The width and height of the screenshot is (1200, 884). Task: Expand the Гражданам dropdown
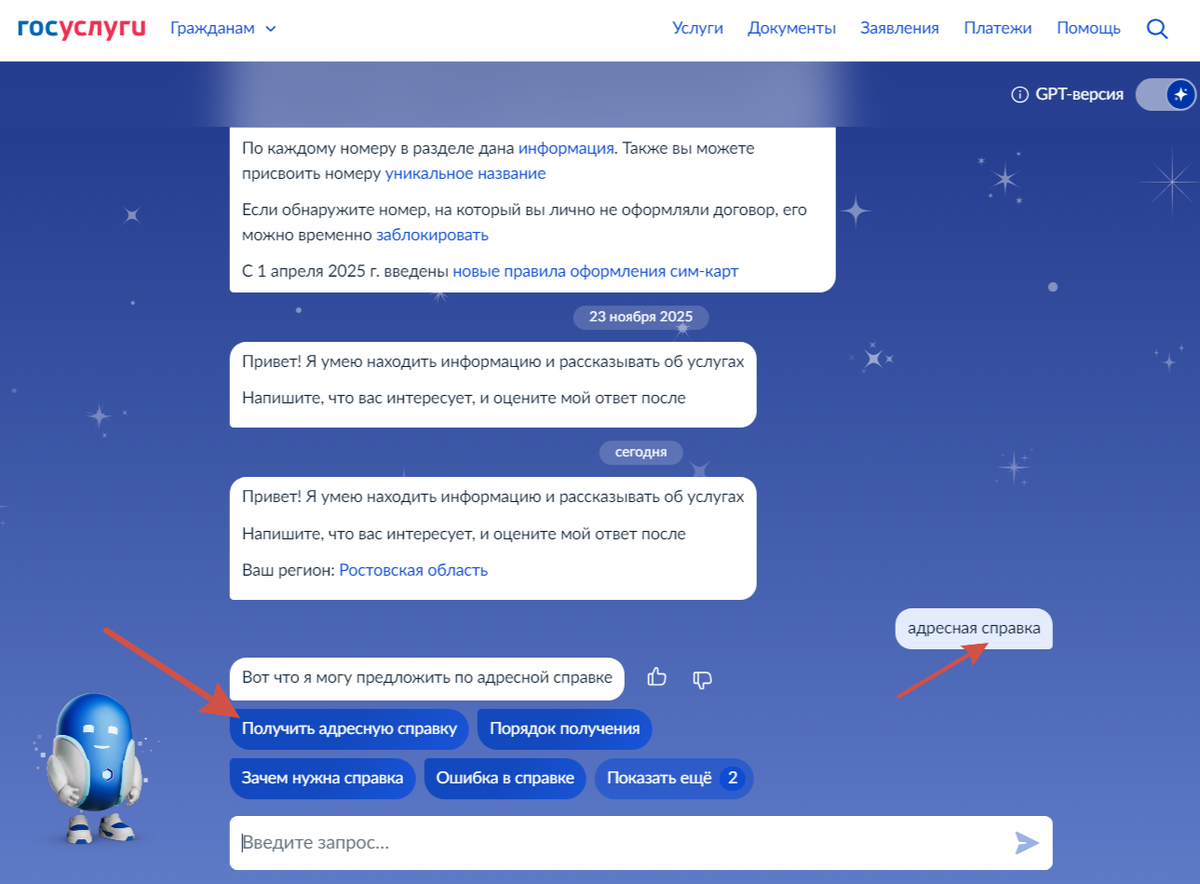pos(223,29)
